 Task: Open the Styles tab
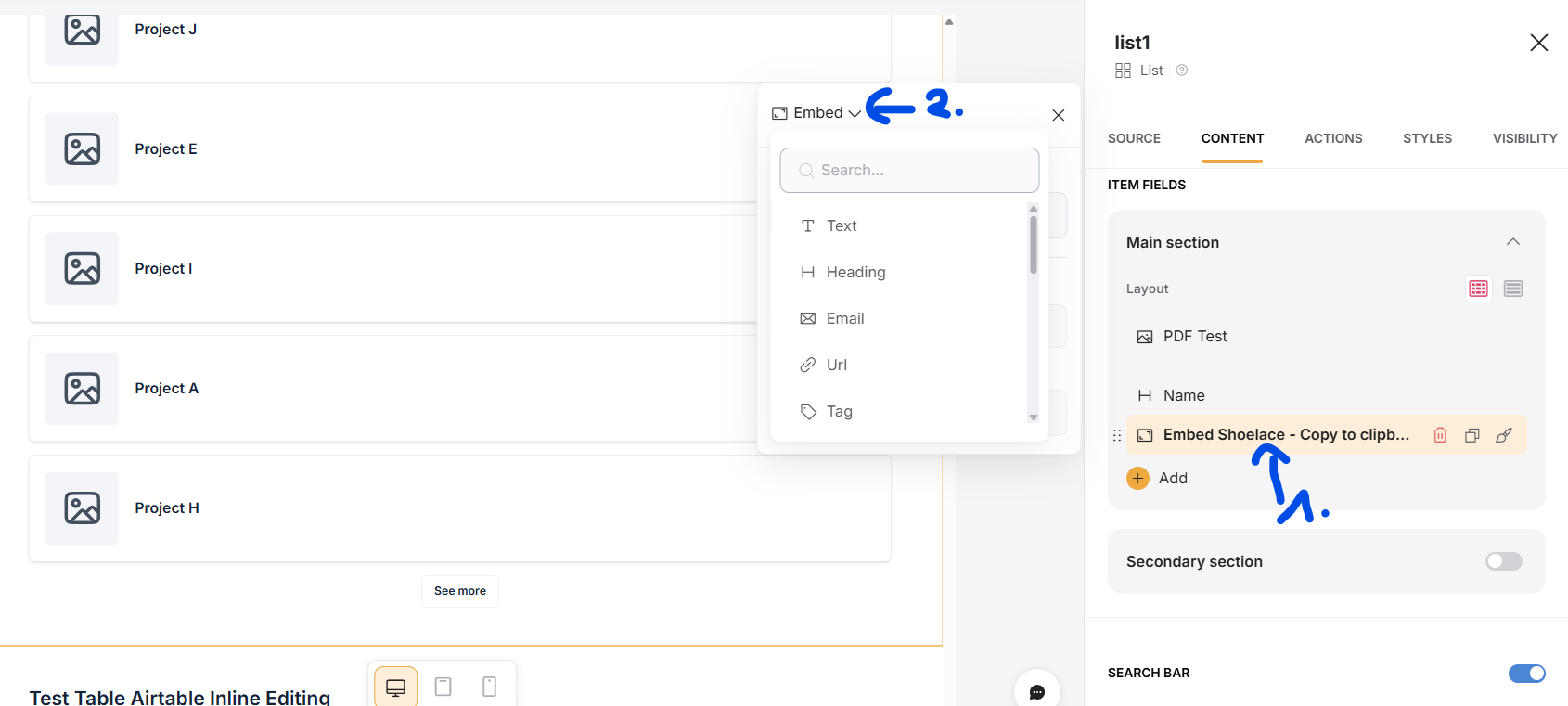(1427, 138)
